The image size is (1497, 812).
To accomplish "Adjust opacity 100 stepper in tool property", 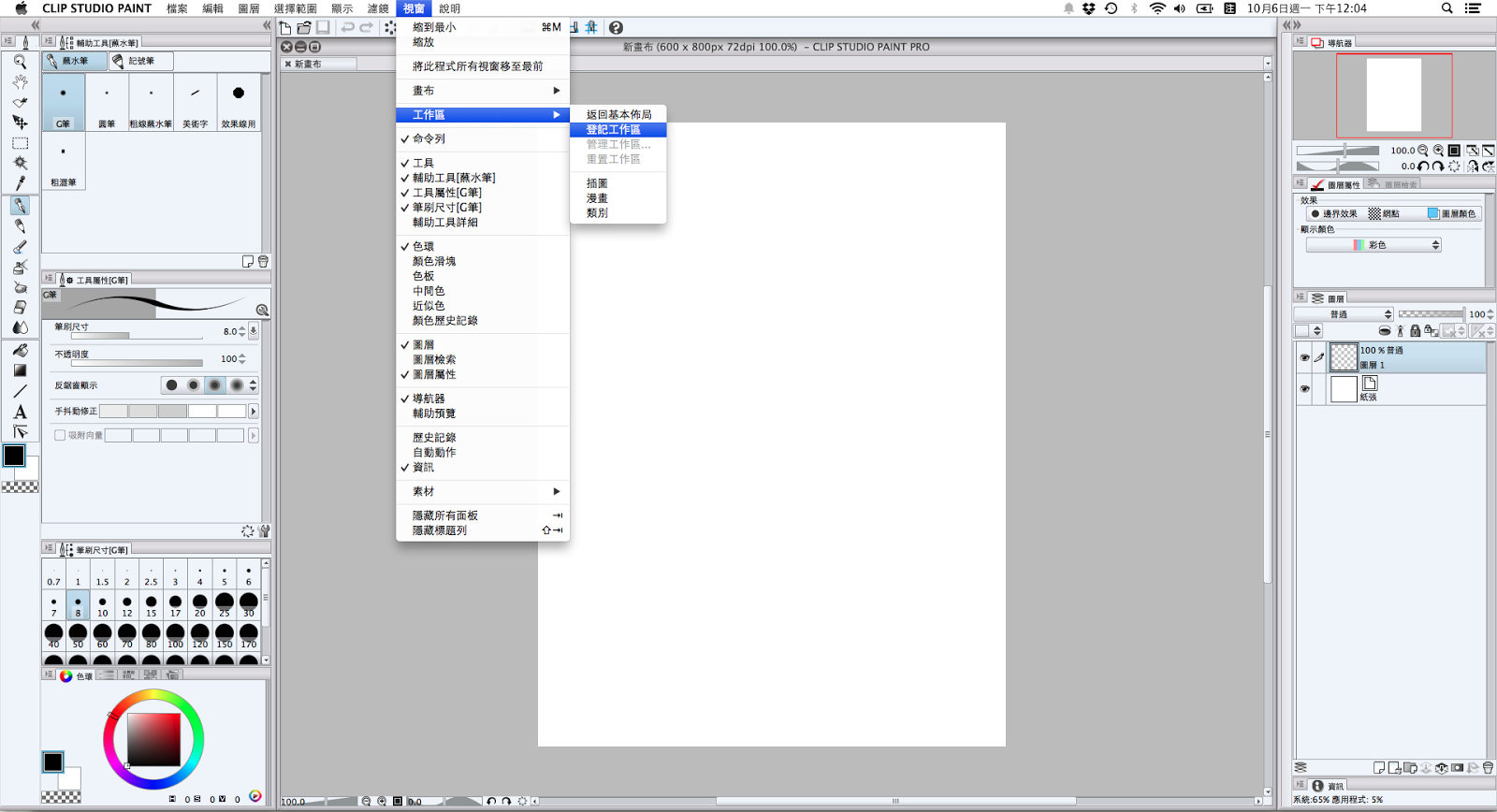I will tap(242, 359).
